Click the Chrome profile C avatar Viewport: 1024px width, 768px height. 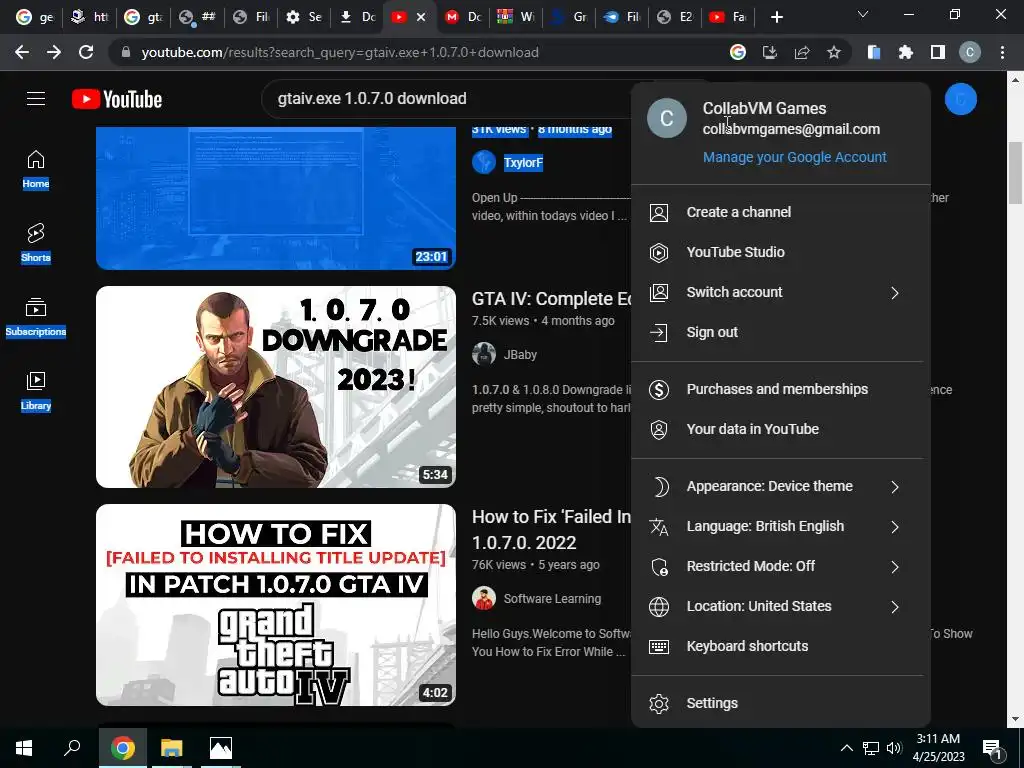[970, 52]
